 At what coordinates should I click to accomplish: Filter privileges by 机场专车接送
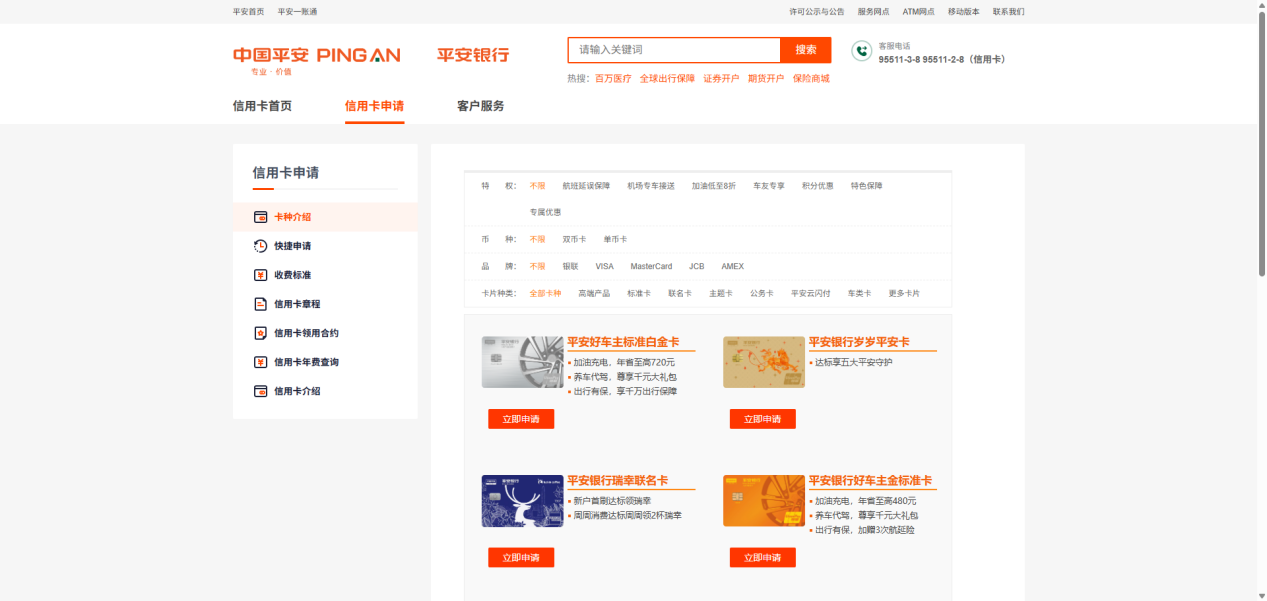point(651,186)
